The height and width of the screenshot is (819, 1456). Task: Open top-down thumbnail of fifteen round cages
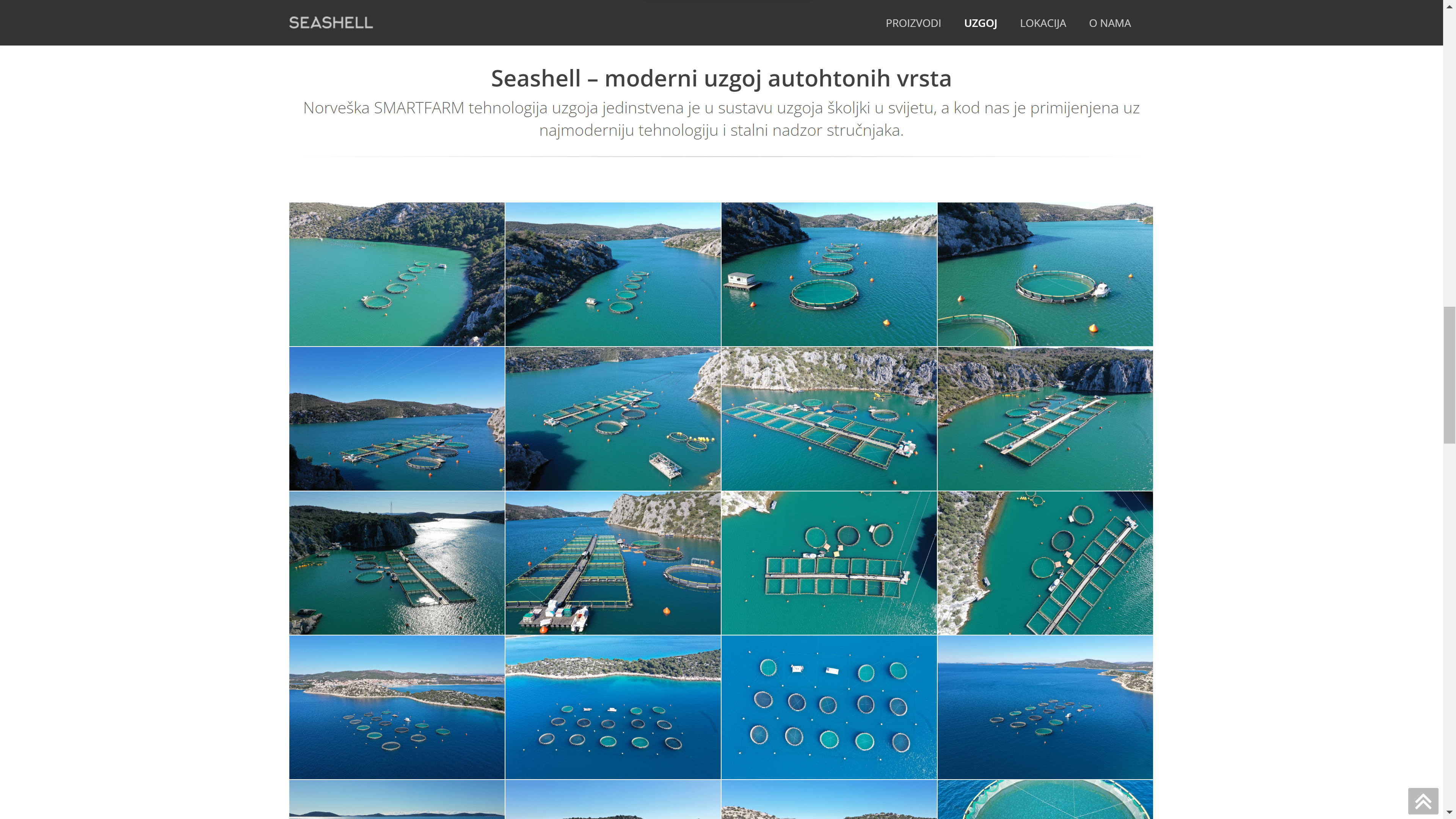click(828, 706)
